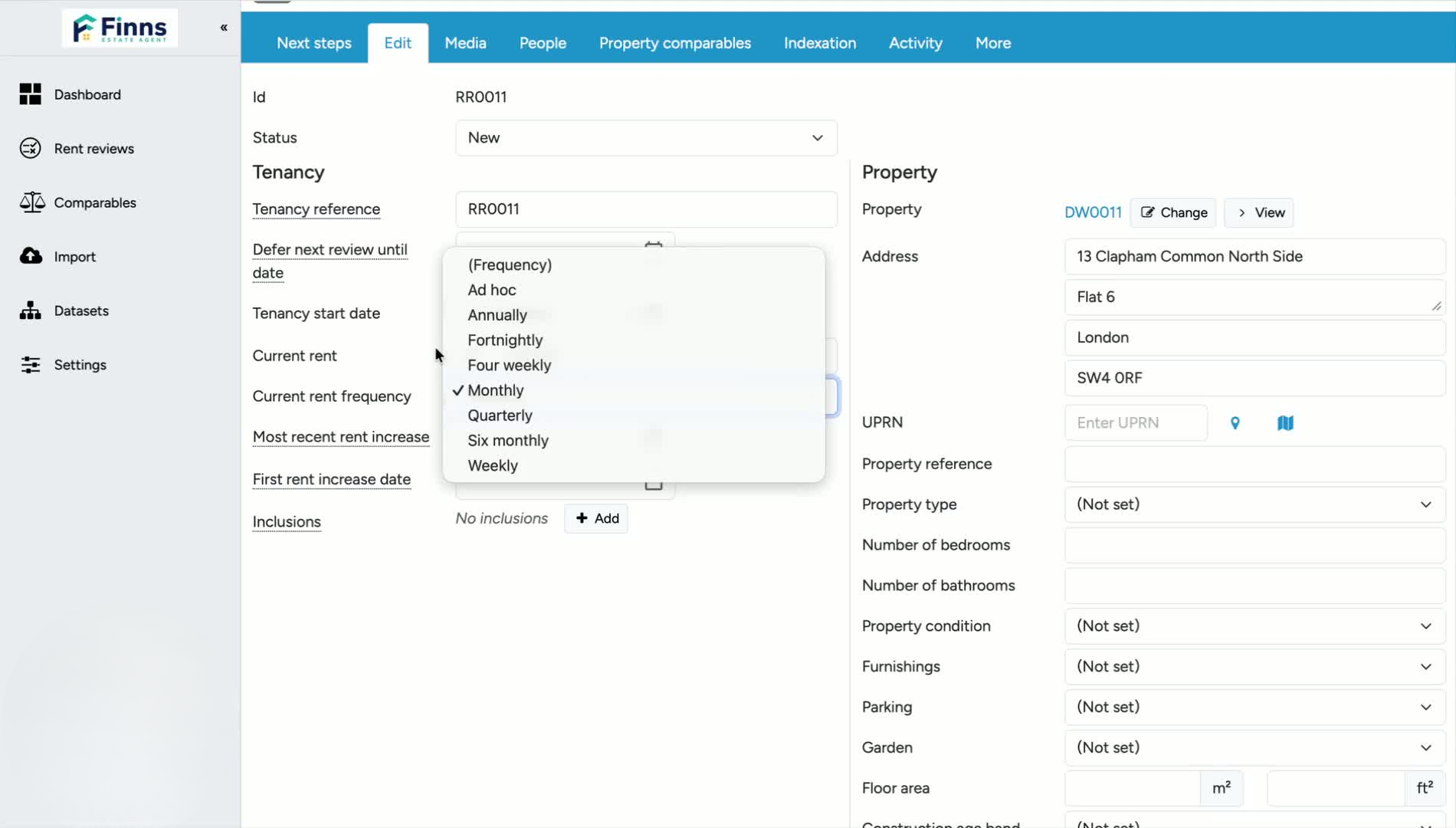Click the UPRN map pin icon

[1235, 423]
